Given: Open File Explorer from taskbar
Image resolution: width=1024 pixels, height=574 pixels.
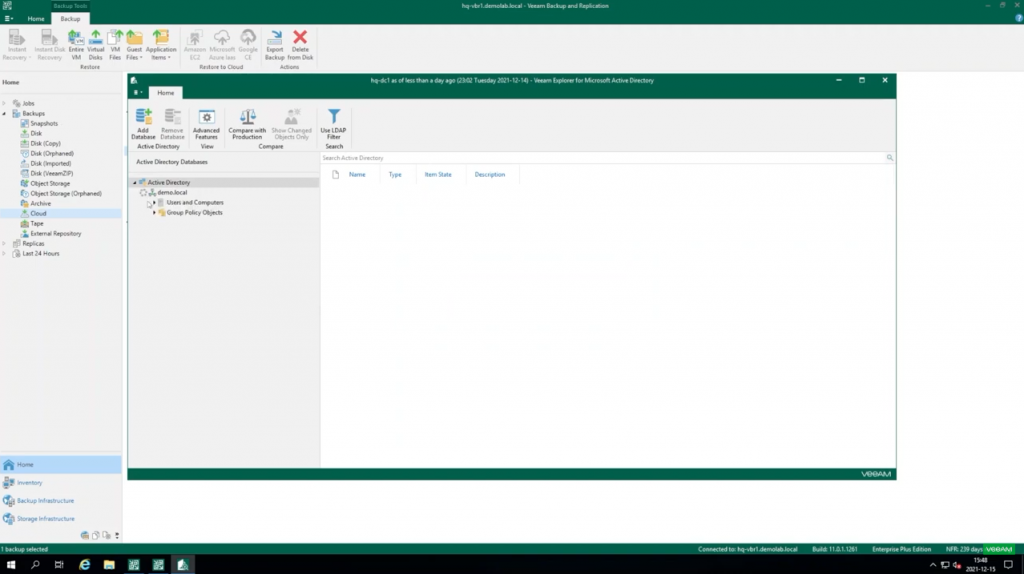Looking at the screenshot, I should click(x=109, y=565).
